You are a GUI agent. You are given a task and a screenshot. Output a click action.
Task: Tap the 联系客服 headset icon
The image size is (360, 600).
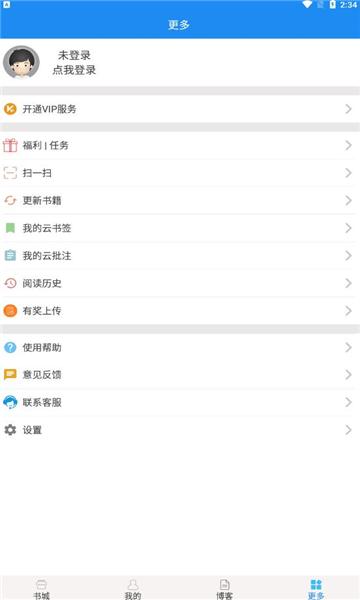[x=10, y=402]
